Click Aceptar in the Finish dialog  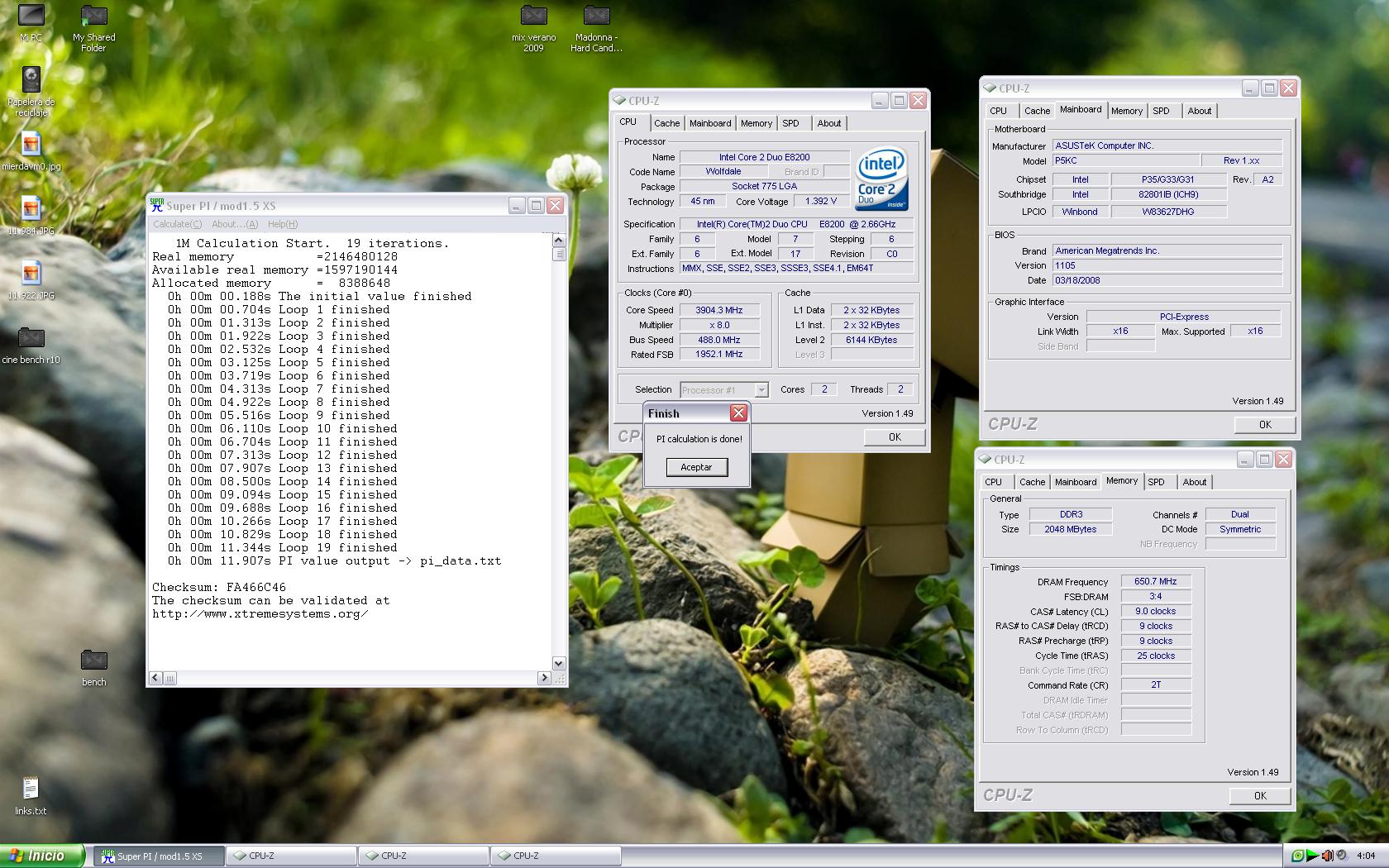click(x=696, y=467)
